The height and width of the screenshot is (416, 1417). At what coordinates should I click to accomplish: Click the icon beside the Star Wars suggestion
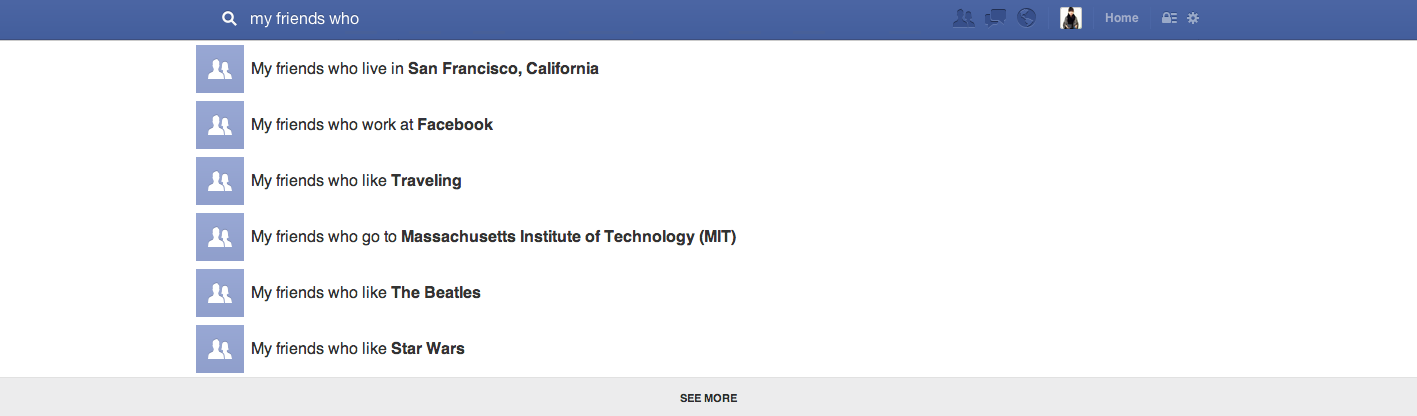coord(220,349)
